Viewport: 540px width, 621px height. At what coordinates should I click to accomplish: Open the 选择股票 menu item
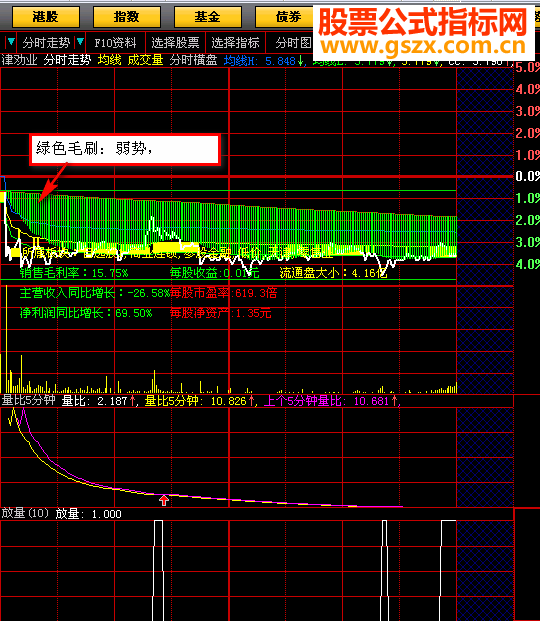(175, 42)
